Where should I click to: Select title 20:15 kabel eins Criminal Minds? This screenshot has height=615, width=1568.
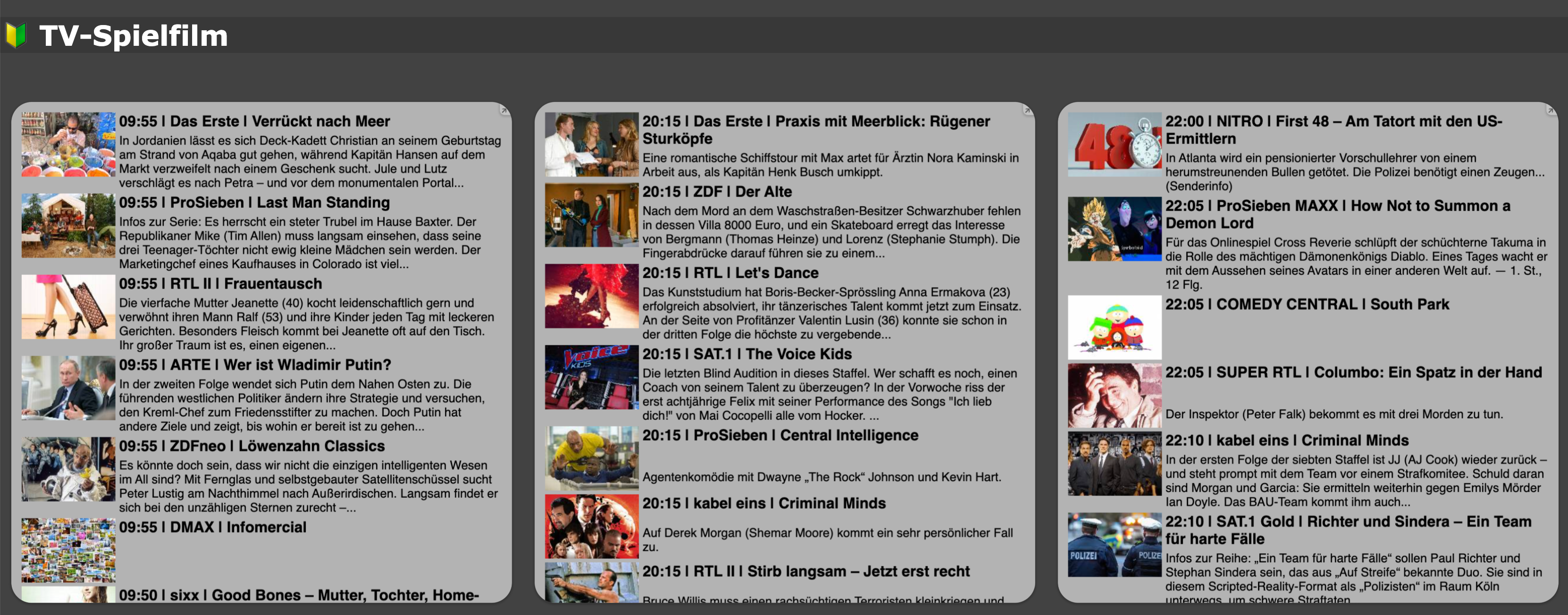click(764, 503)
